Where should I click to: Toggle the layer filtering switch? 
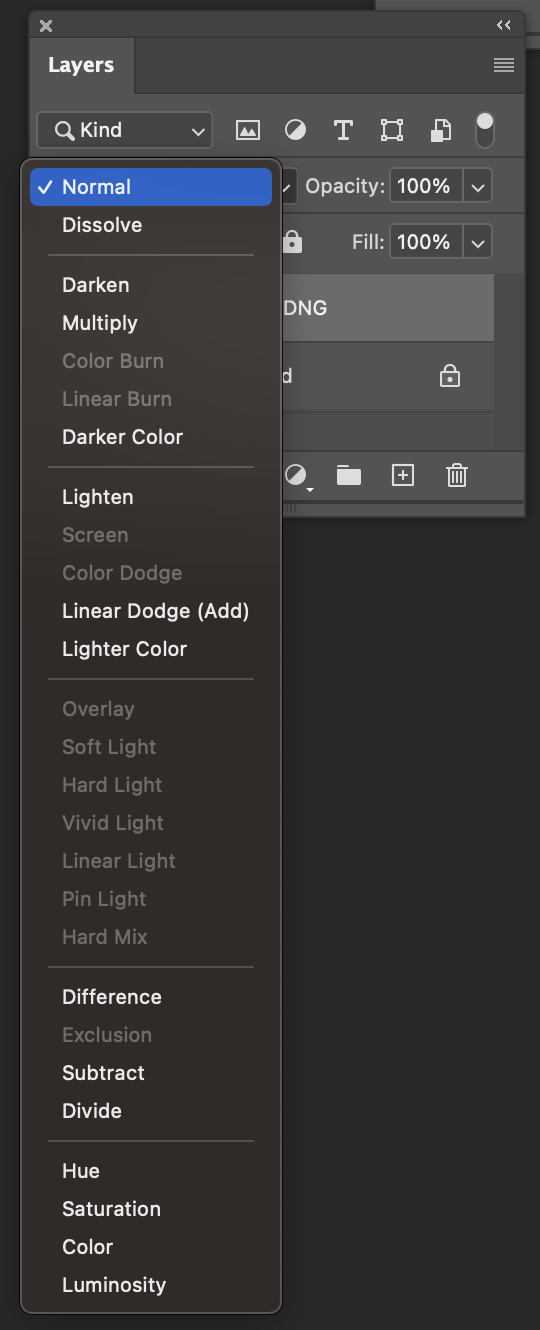[x=484, y=130]
